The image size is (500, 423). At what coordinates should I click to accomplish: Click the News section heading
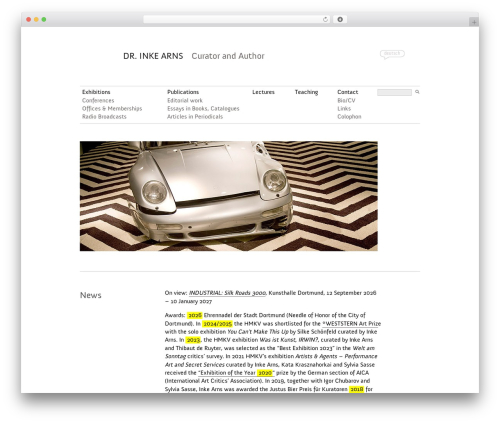[91, 295]
